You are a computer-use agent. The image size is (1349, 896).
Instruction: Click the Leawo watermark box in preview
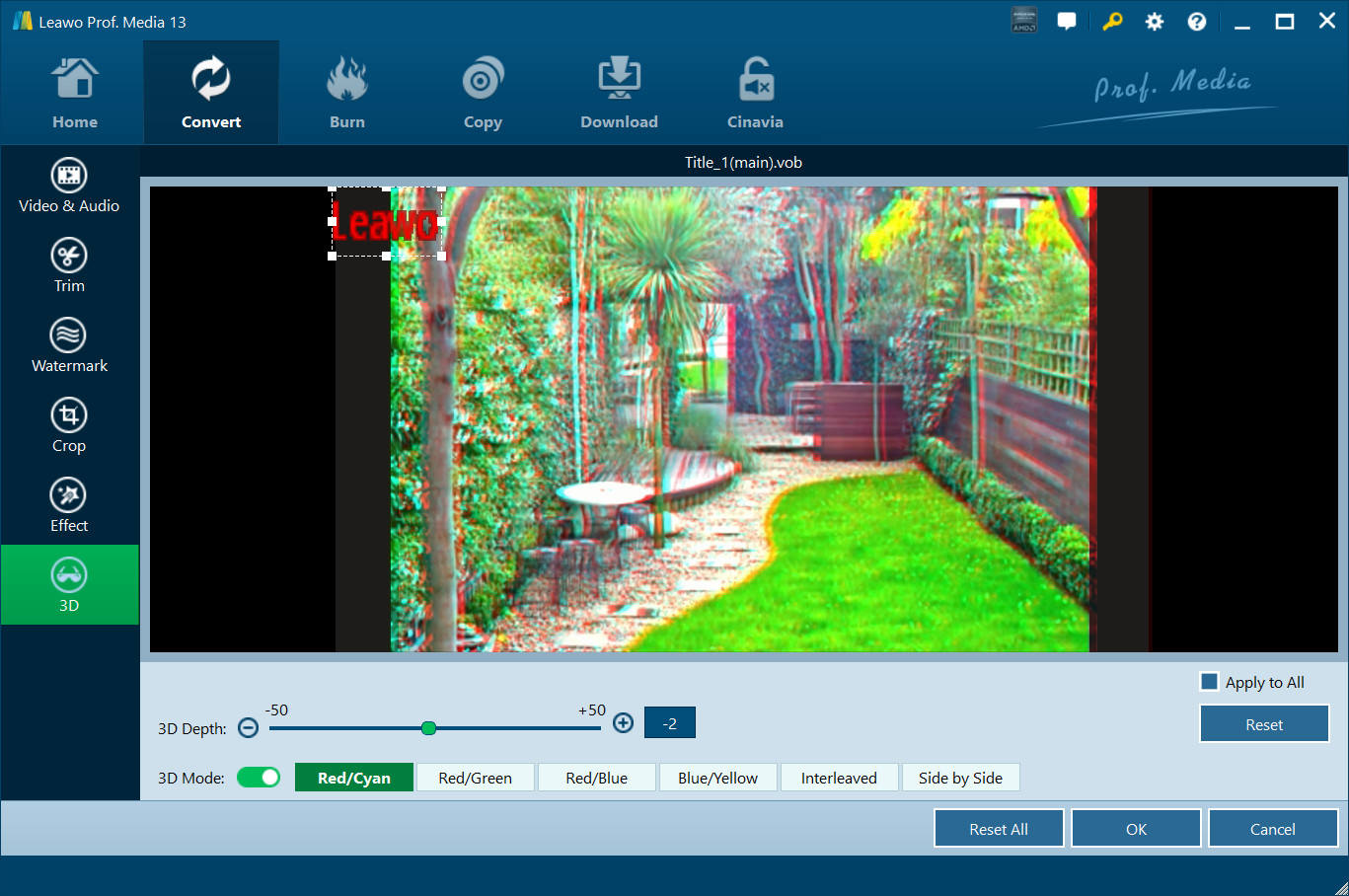(387, 222)
